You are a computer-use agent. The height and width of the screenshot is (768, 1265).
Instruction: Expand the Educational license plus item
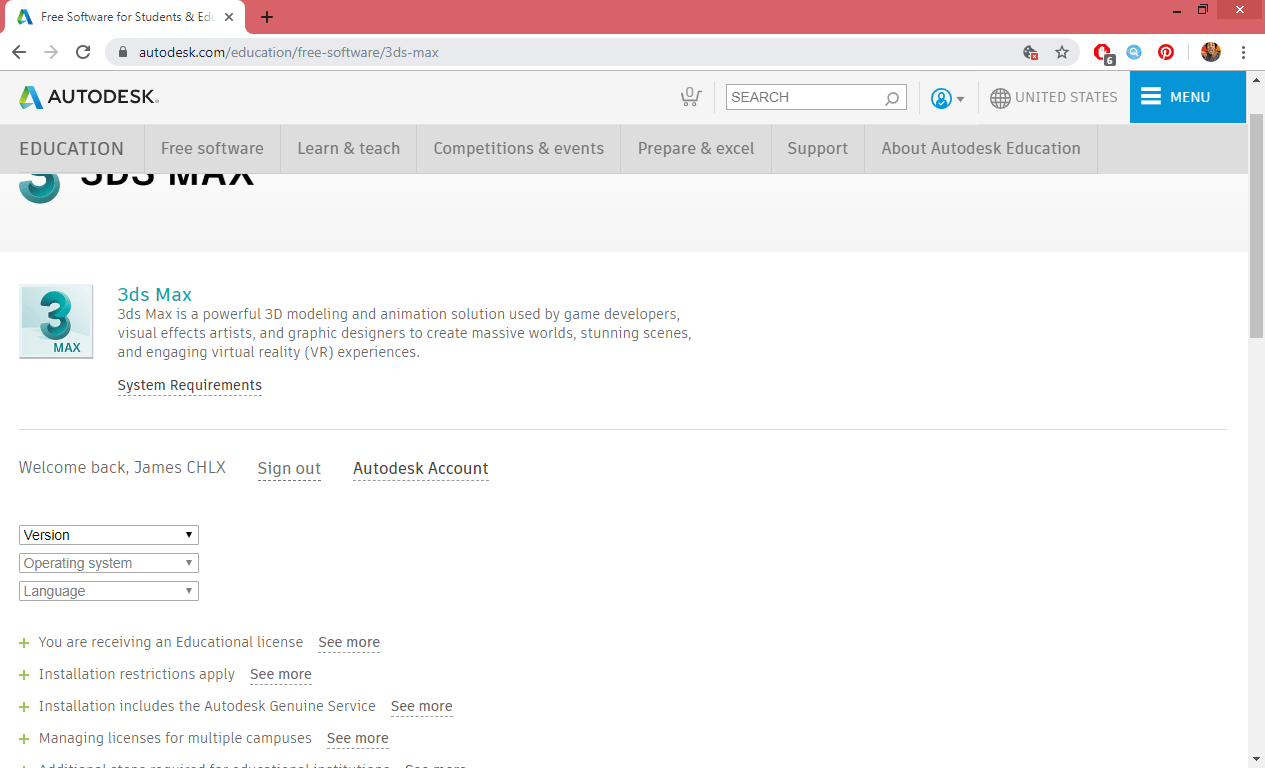click(24, 643)
